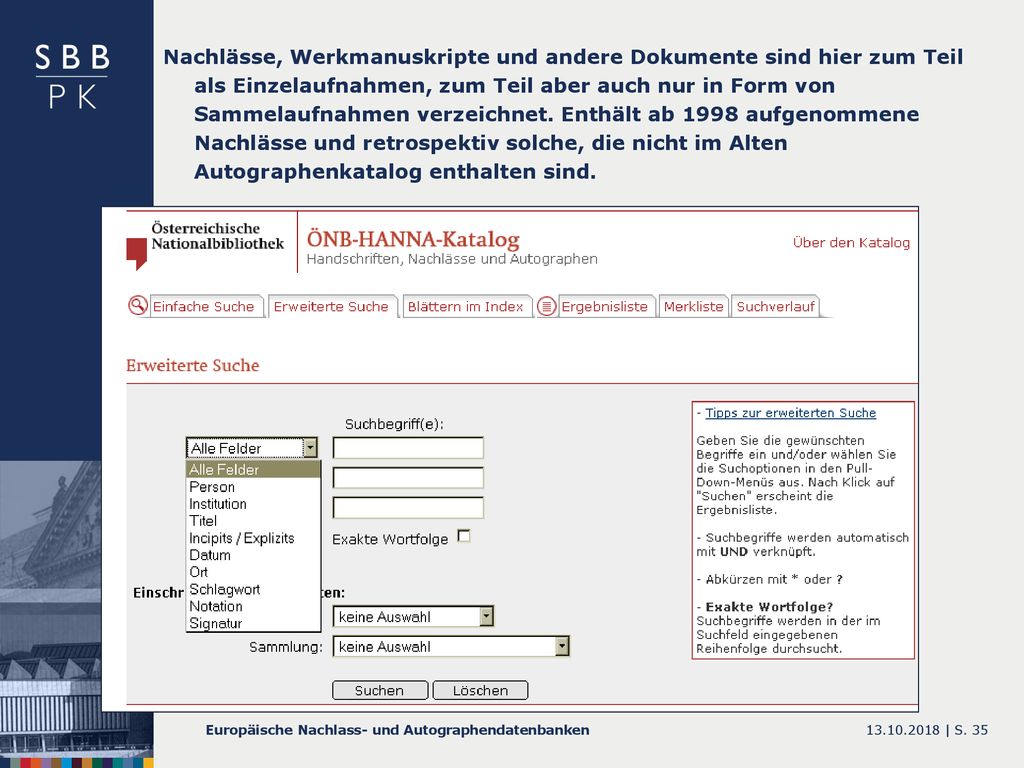Choose Person in the field list

(253, 487)
